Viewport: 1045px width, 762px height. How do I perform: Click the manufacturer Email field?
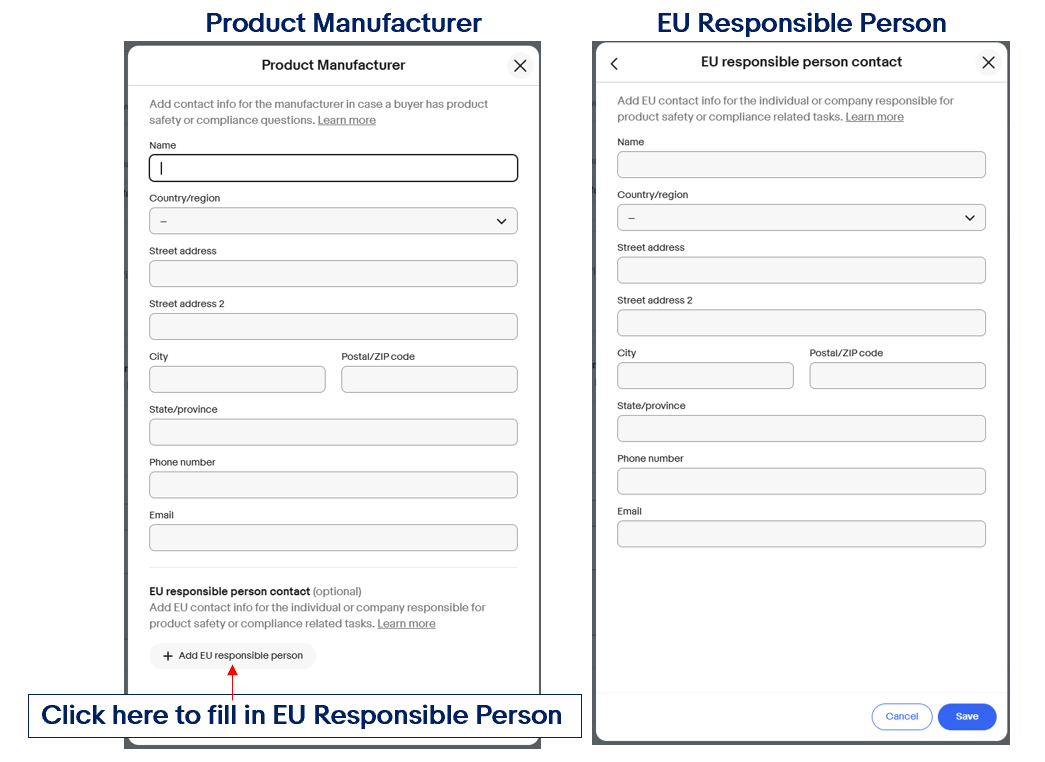pos(333,538)
